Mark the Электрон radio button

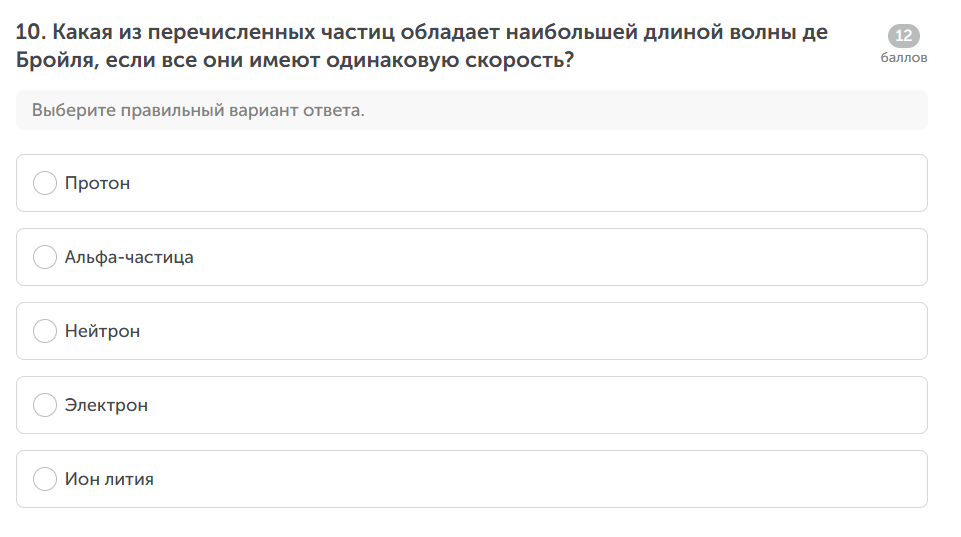point(45,405)
